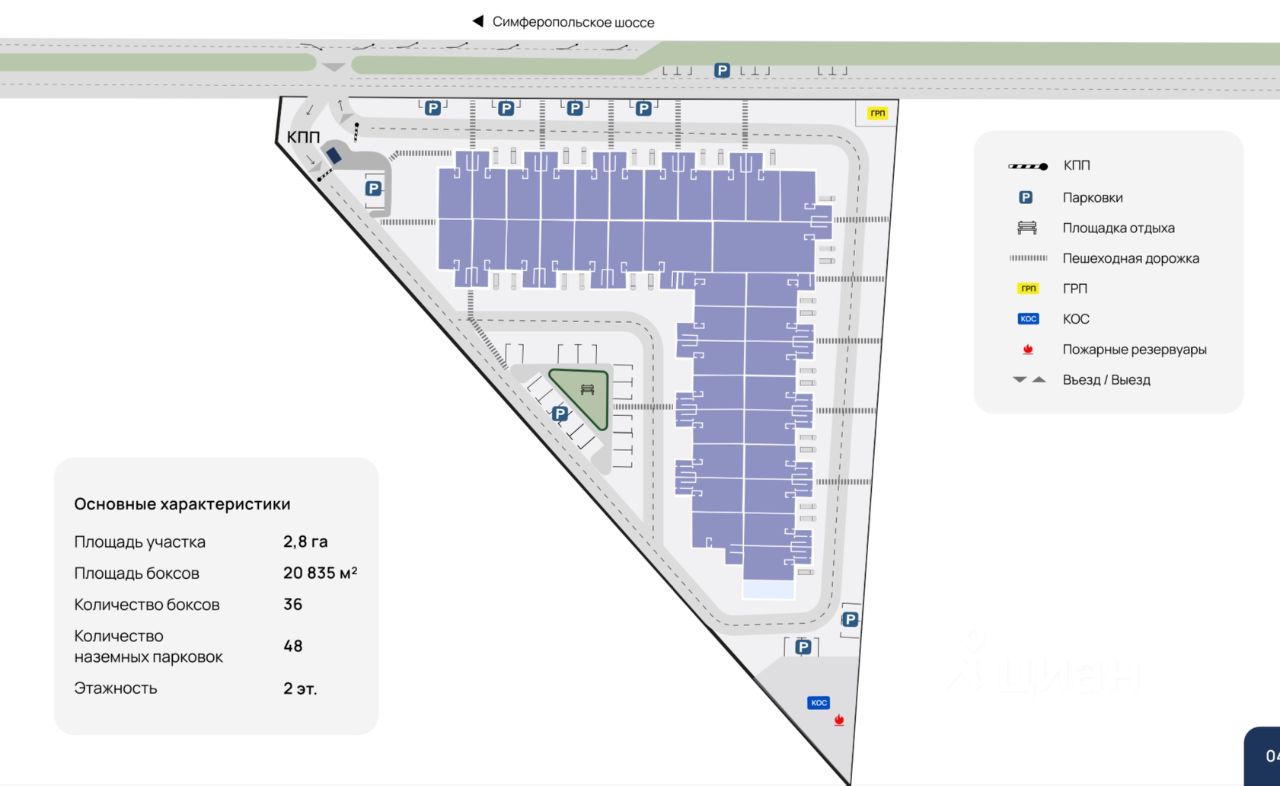Select the Пешеходная дорожка legend text
Screen dimensions: 1280x786
point(1131,258)
